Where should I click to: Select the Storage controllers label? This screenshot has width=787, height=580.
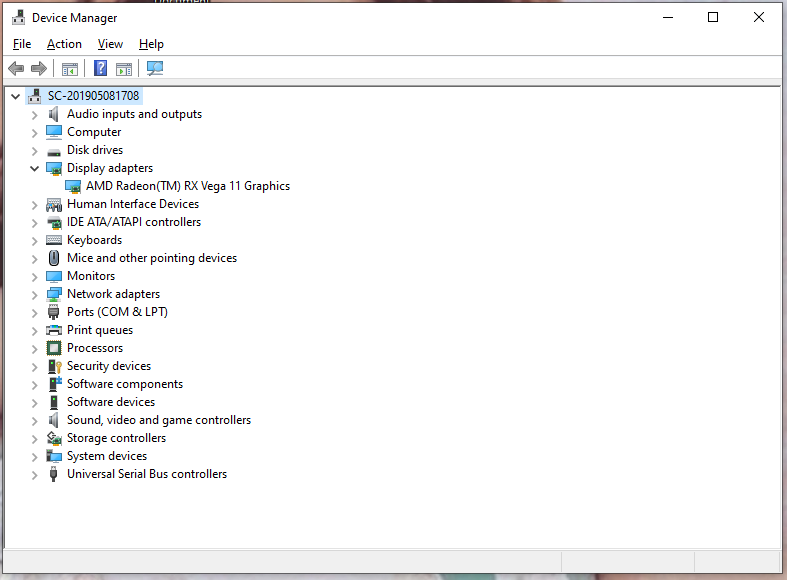pyautogui.click(x=116, y=438)
